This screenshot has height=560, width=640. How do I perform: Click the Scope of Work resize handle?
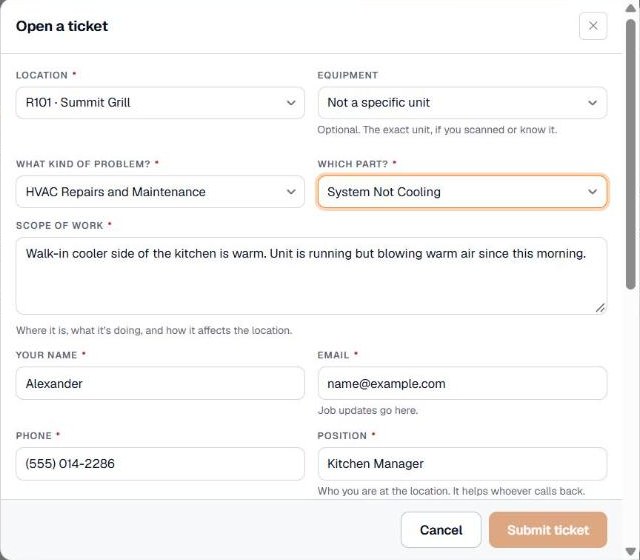coord(600,308)
